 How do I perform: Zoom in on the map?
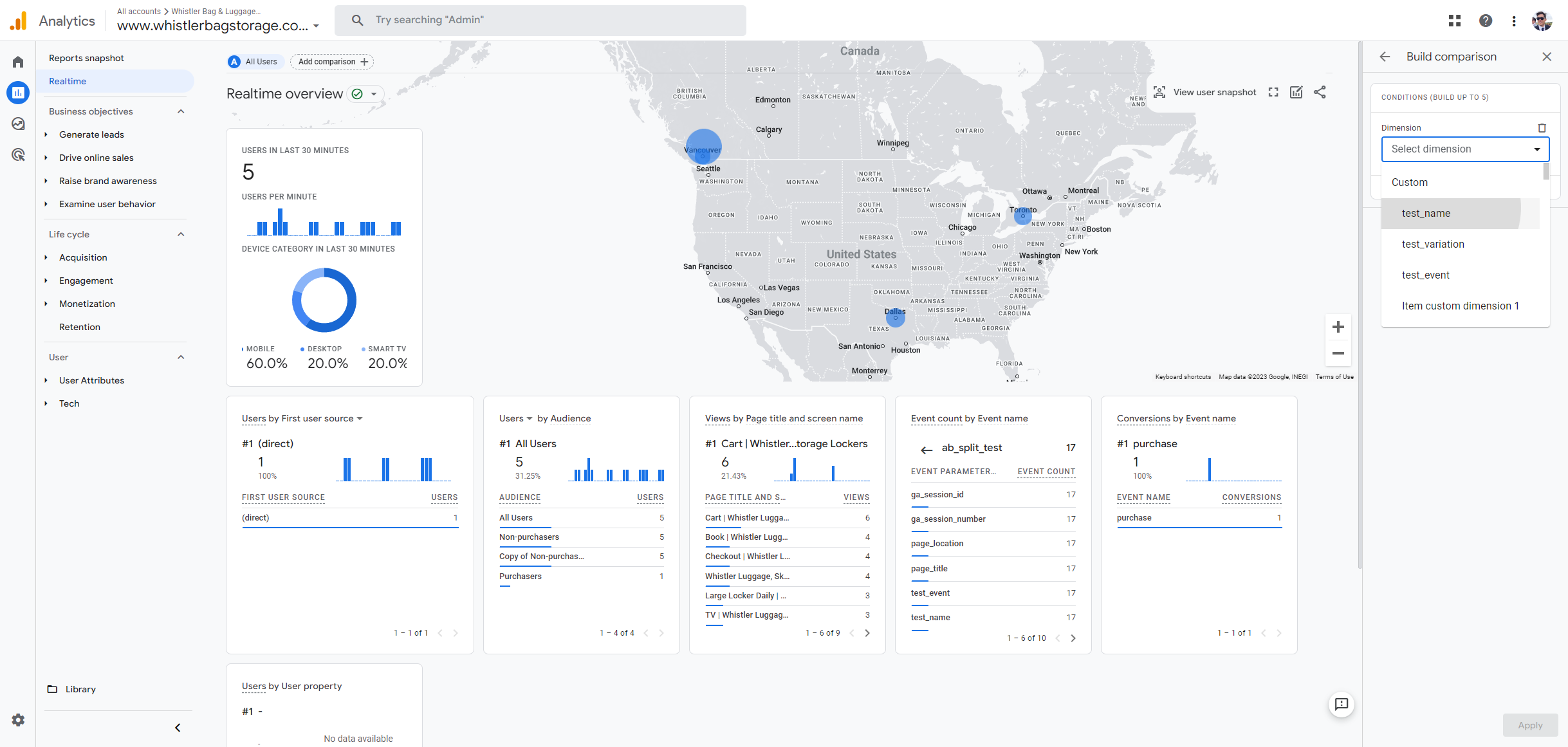pyautogui.click(x=1338, y=327)
